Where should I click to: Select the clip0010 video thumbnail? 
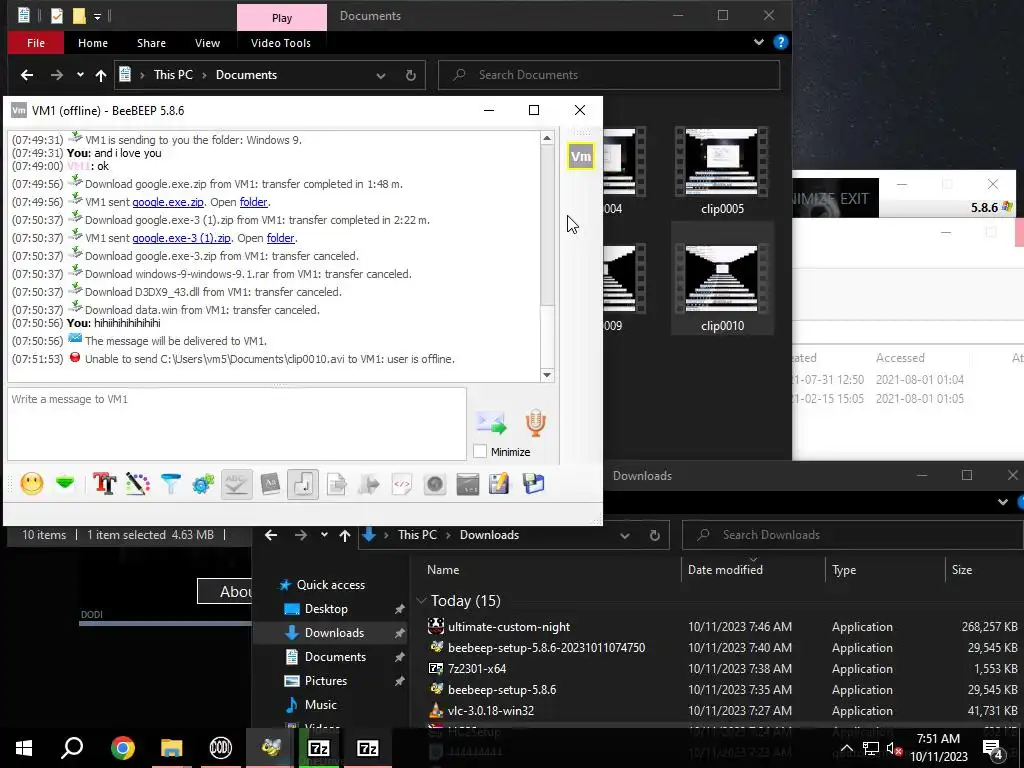722,279
